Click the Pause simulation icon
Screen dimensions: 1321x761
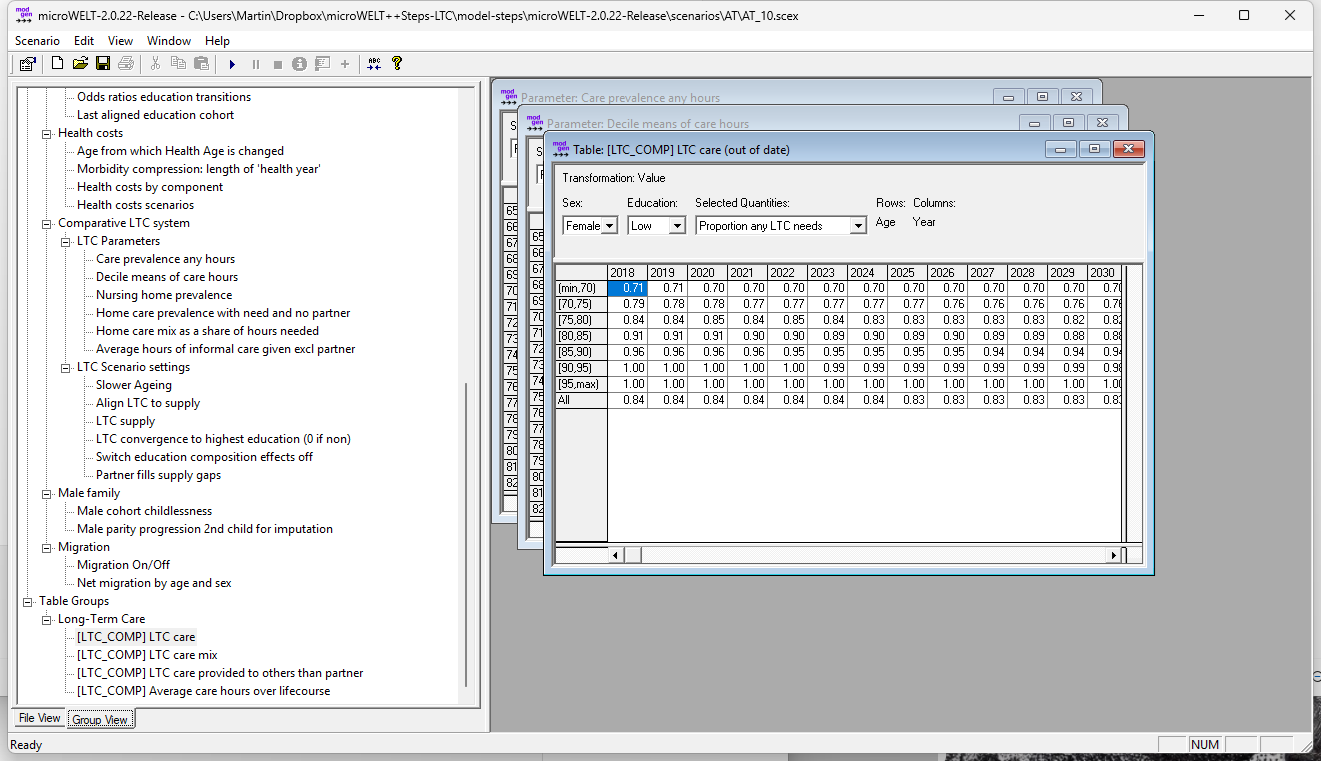(x=255, y=64)
